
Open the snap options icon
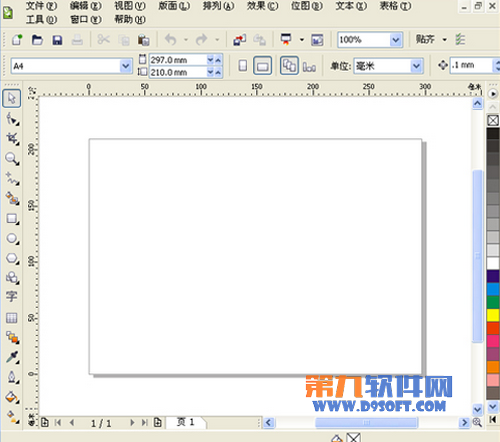point(460,39)
